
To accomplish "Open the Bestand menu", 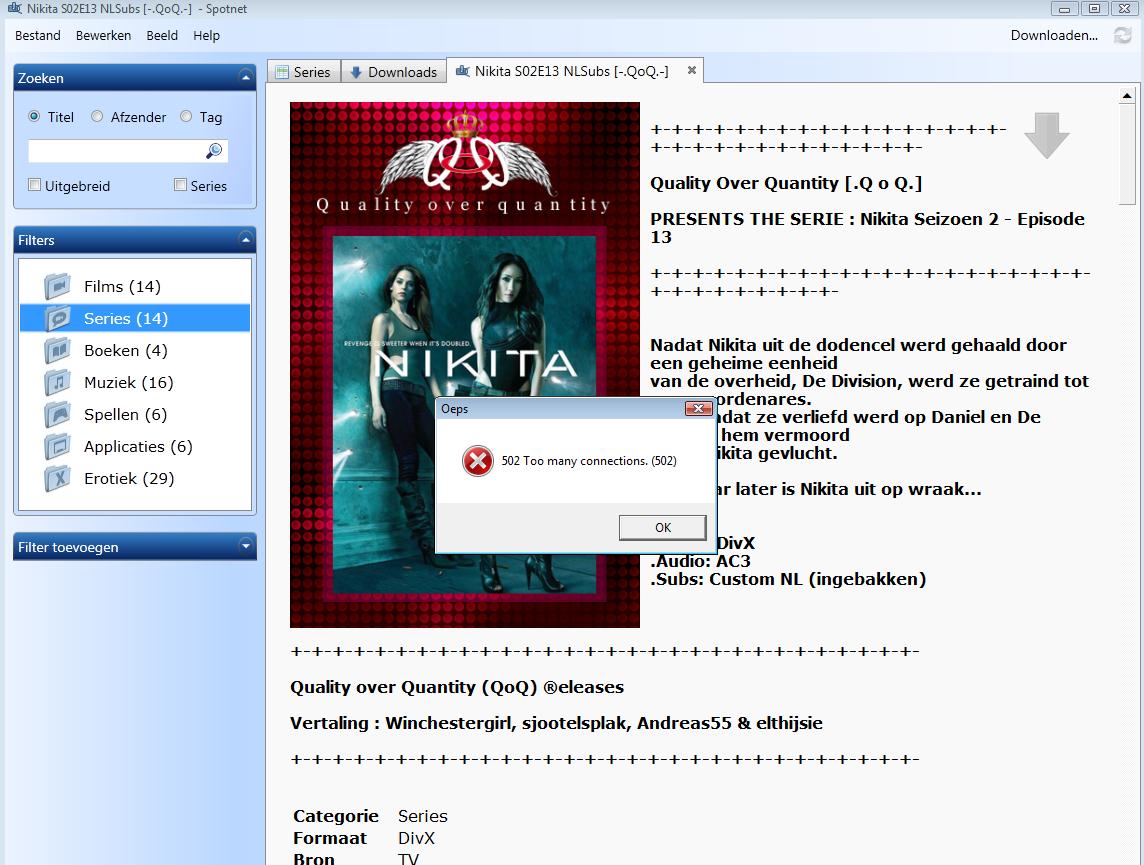I will pyautogui.click(x=38, y=35).
